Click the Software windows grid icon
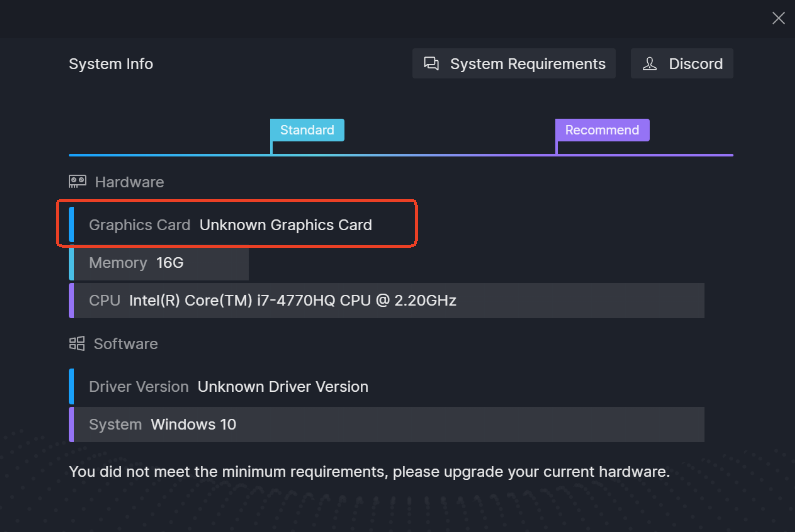Screen dimensions: 795x532 (77, 343)
